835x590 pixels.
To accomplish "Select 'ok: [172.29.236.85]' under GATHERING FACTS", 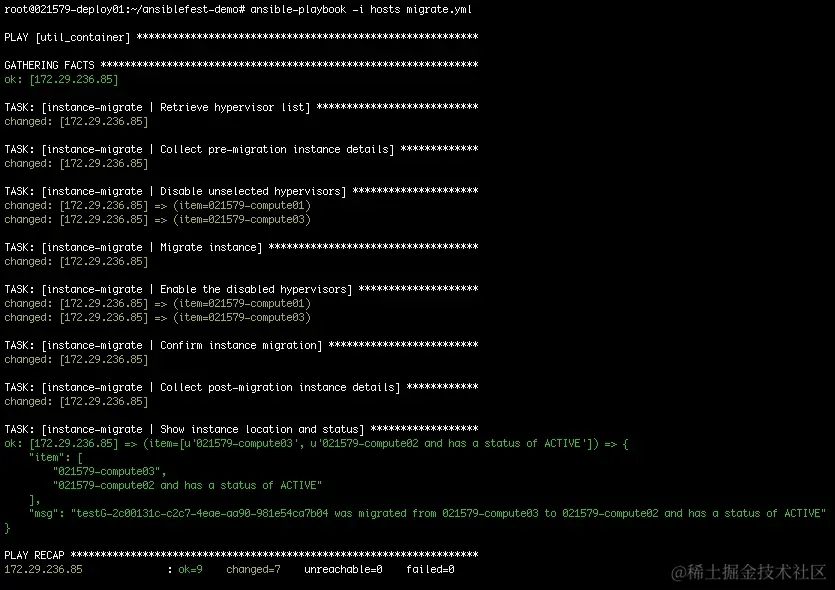I will pyautogui.click(x=61, y=79).
